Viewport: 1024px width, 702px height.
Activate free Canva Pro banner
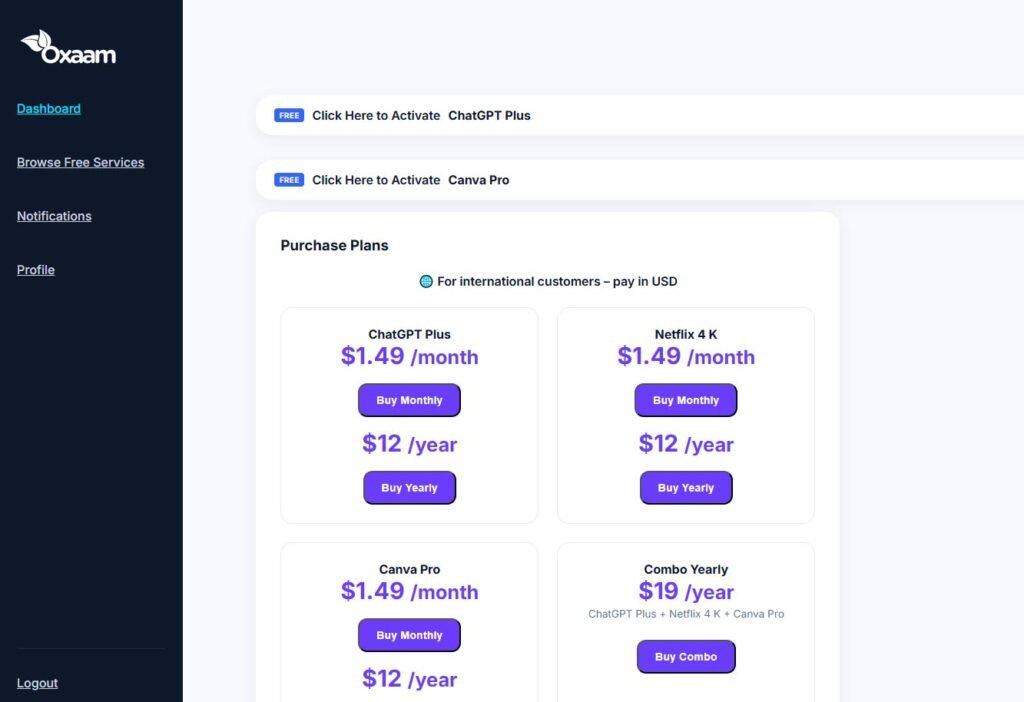640,180
